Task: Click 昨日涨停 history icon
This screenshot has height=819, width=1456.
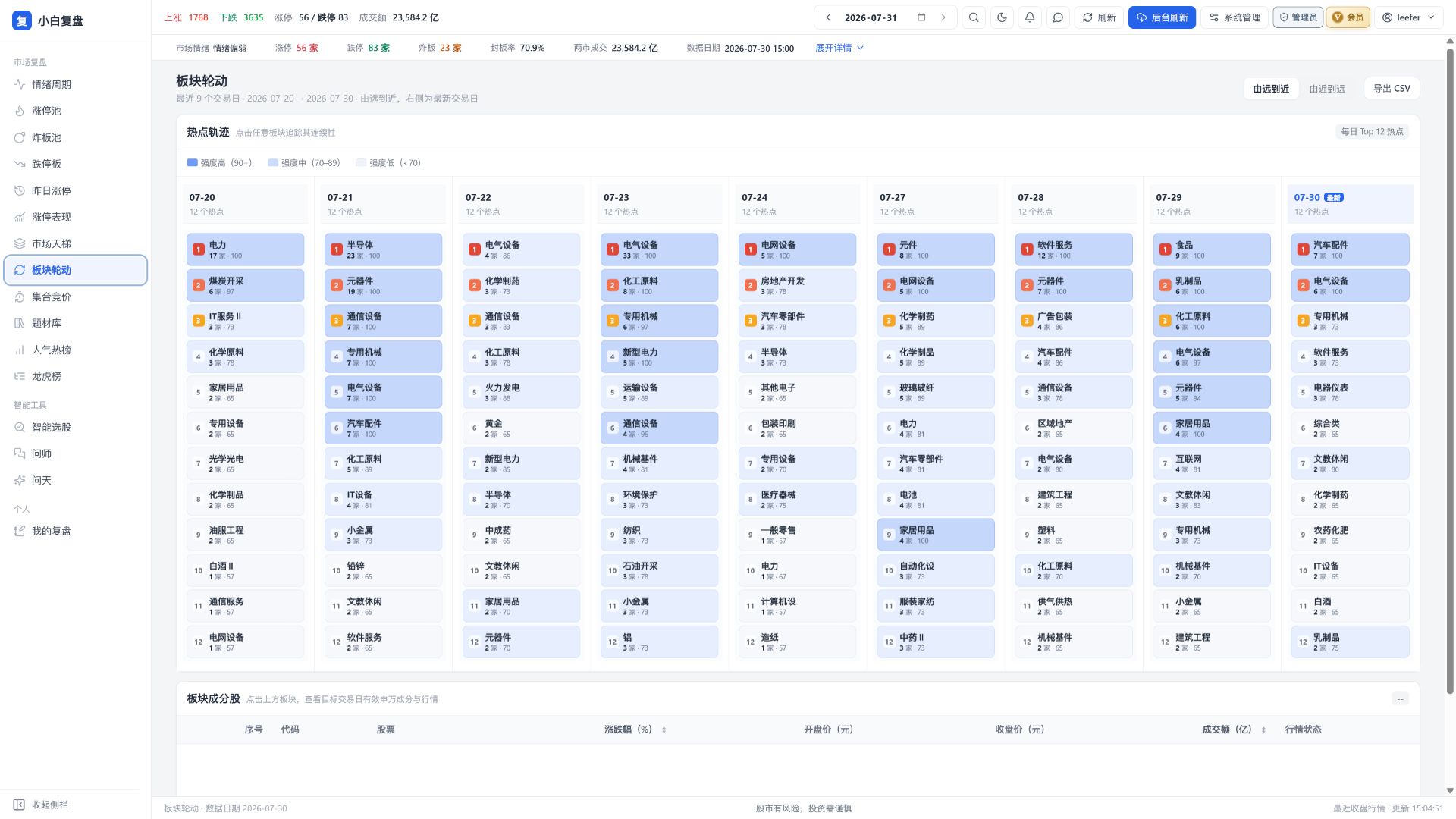Action: click(20, 190)
